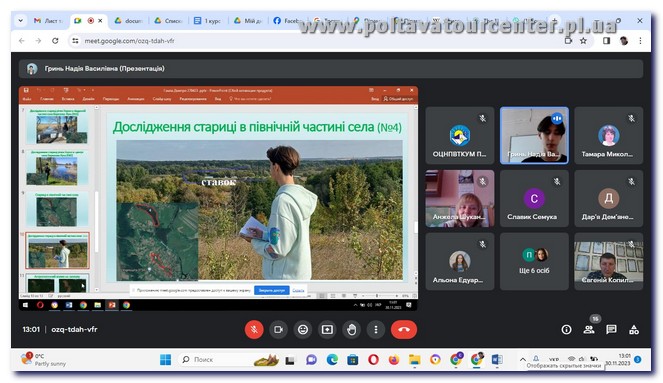
Task: Expand the tab search dropdown arrow
Action: [x=20, y=20]
